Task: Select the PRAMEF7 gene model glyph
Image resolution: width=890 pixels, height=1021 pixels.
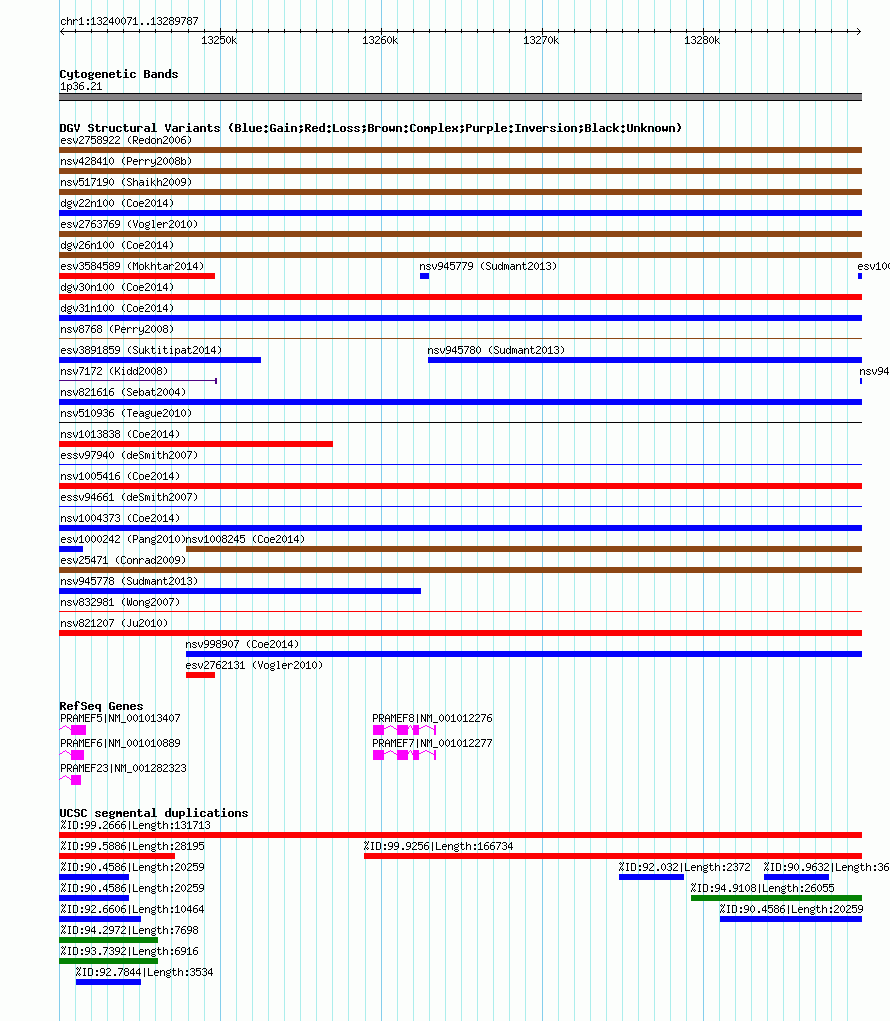Action: [404, 755]
